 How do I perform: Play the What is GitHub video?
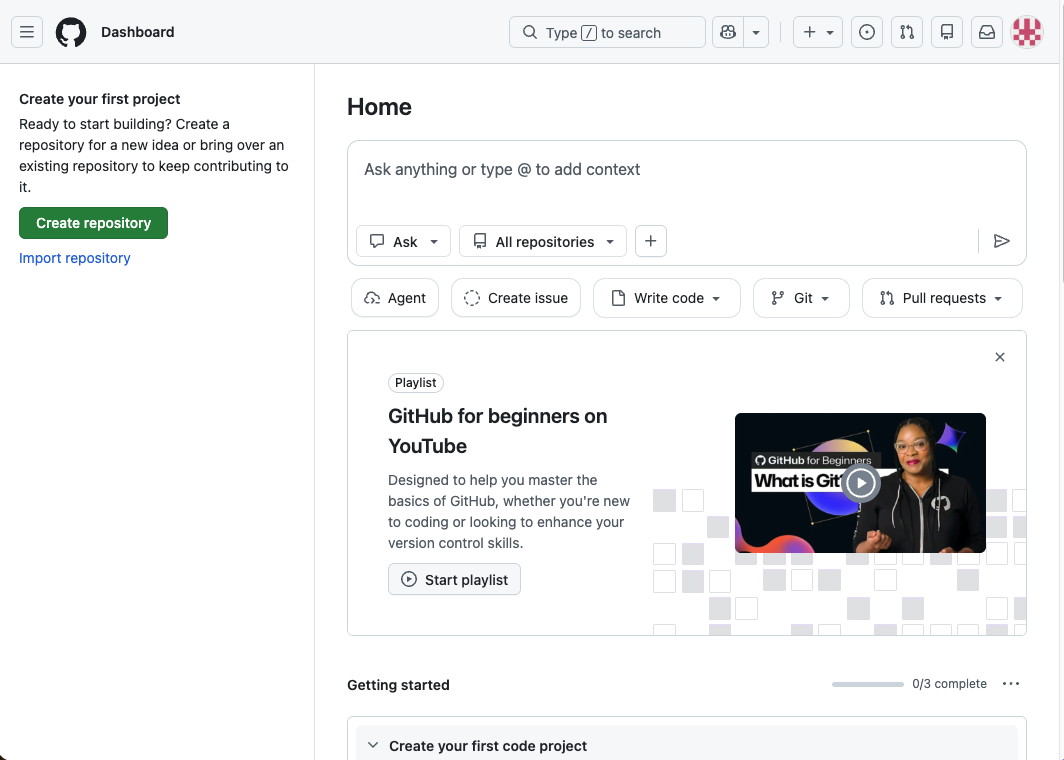point(860,483)
